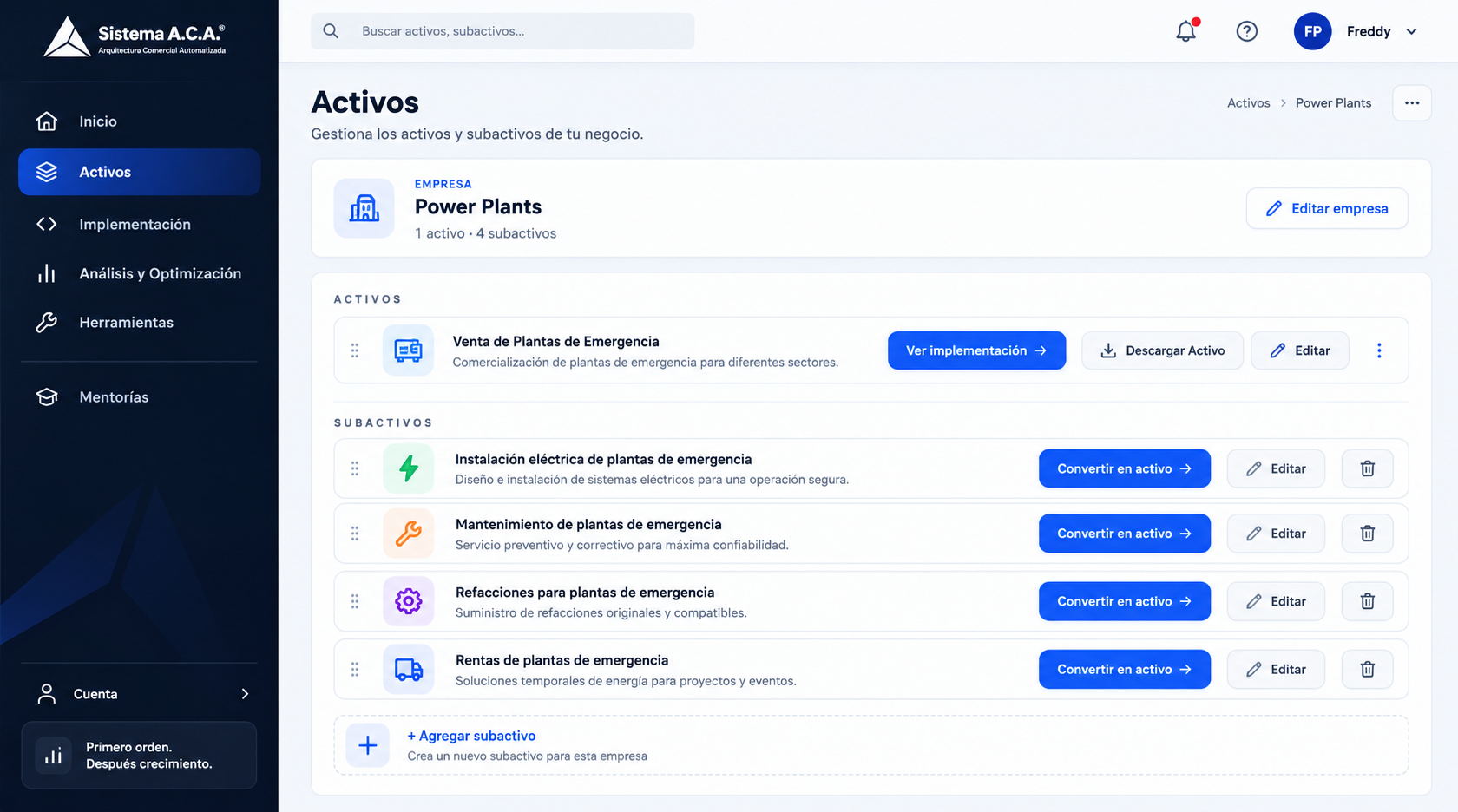Click the plus icon to add subactivo

pos(368,745)
